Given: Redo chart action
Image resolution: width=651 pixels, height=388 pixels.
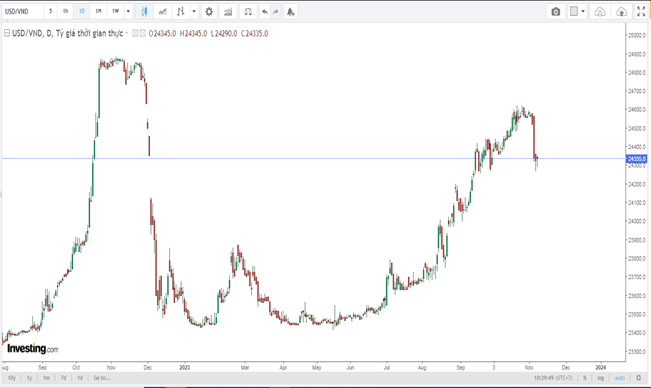Looking at the screenshot, I should [x=276, y=12].
